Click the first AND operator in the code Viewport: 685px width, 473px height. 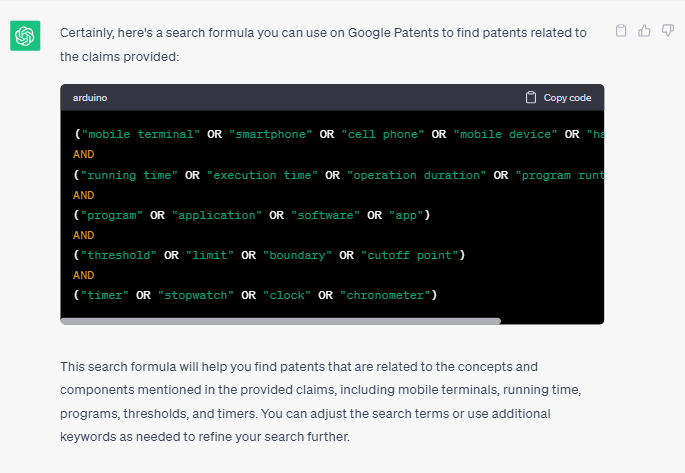pyautogui.click(x=83, y=154)
